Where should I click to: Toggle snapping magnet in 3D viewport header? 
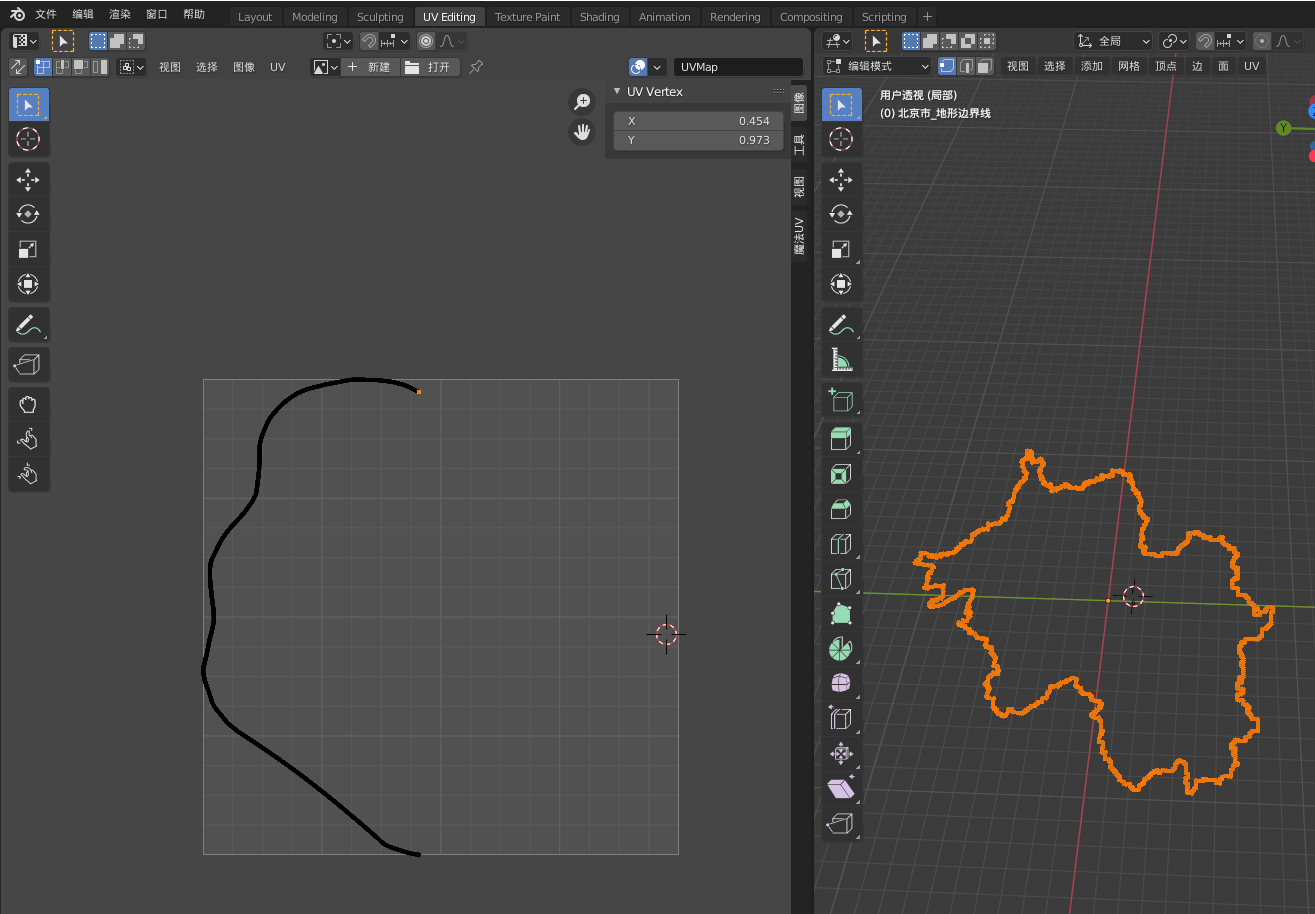point(1205,41)
